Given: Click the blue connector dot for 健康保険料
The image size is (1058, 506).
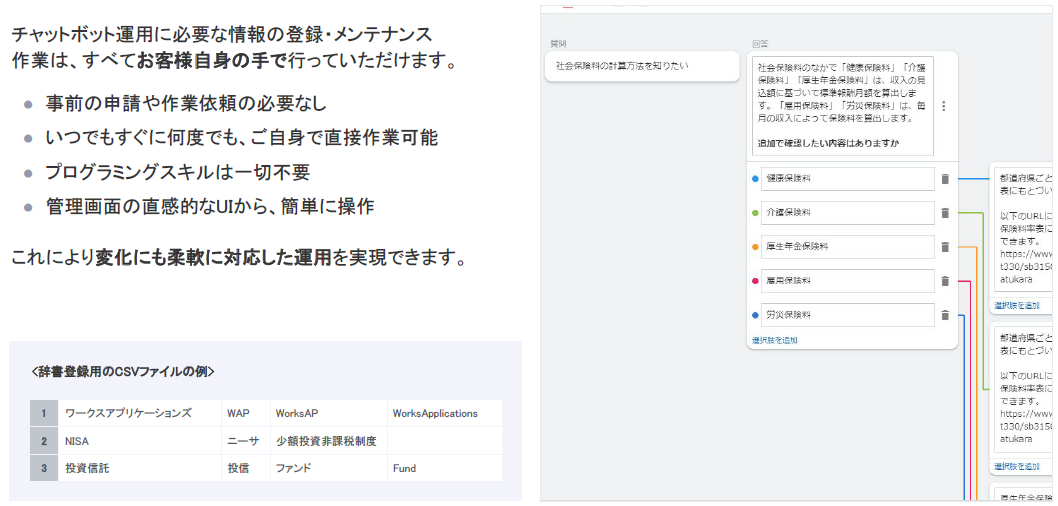Looking at the screenshot, I should click(755, 179).
